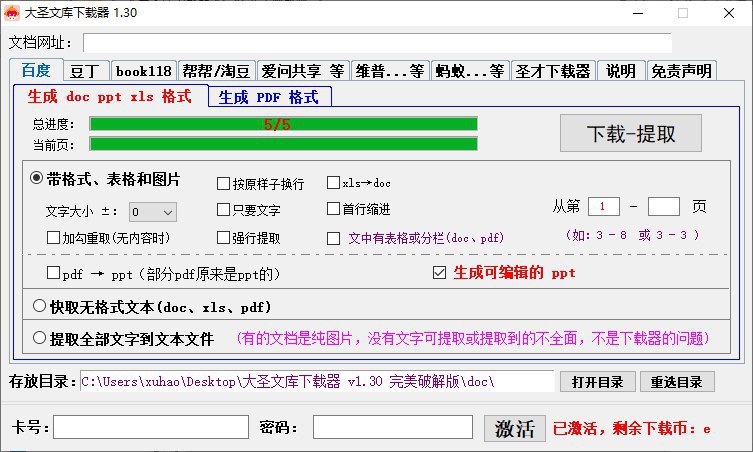View the 免责声明 tab

[x=681, y=72]
